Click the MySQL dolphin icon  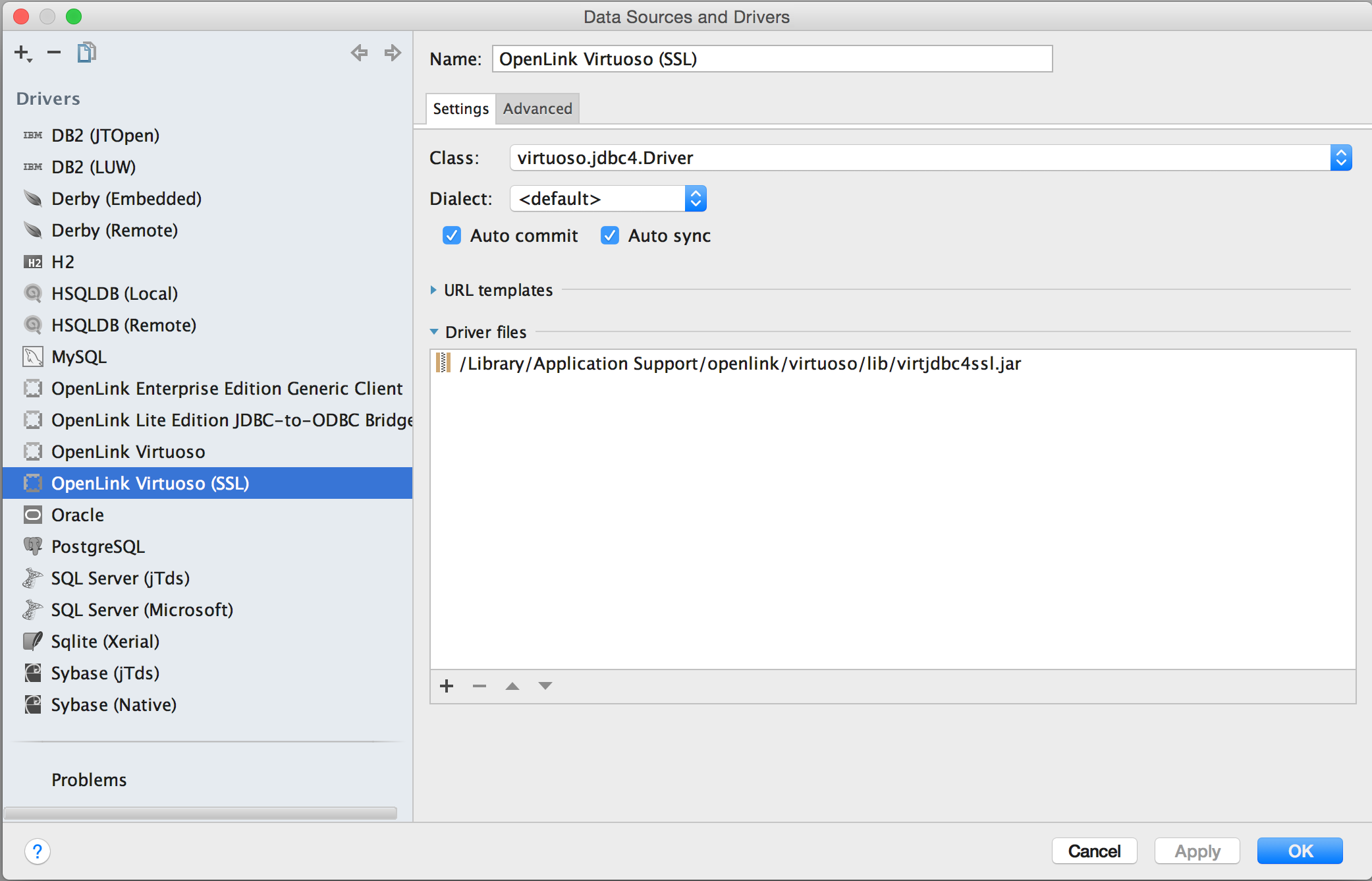[33, 356]
